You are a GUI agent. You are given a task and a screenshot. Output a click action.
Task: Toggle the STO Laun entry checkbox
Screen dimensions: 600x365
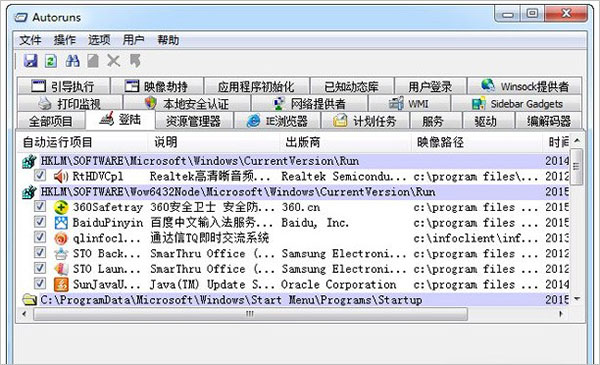40,268
